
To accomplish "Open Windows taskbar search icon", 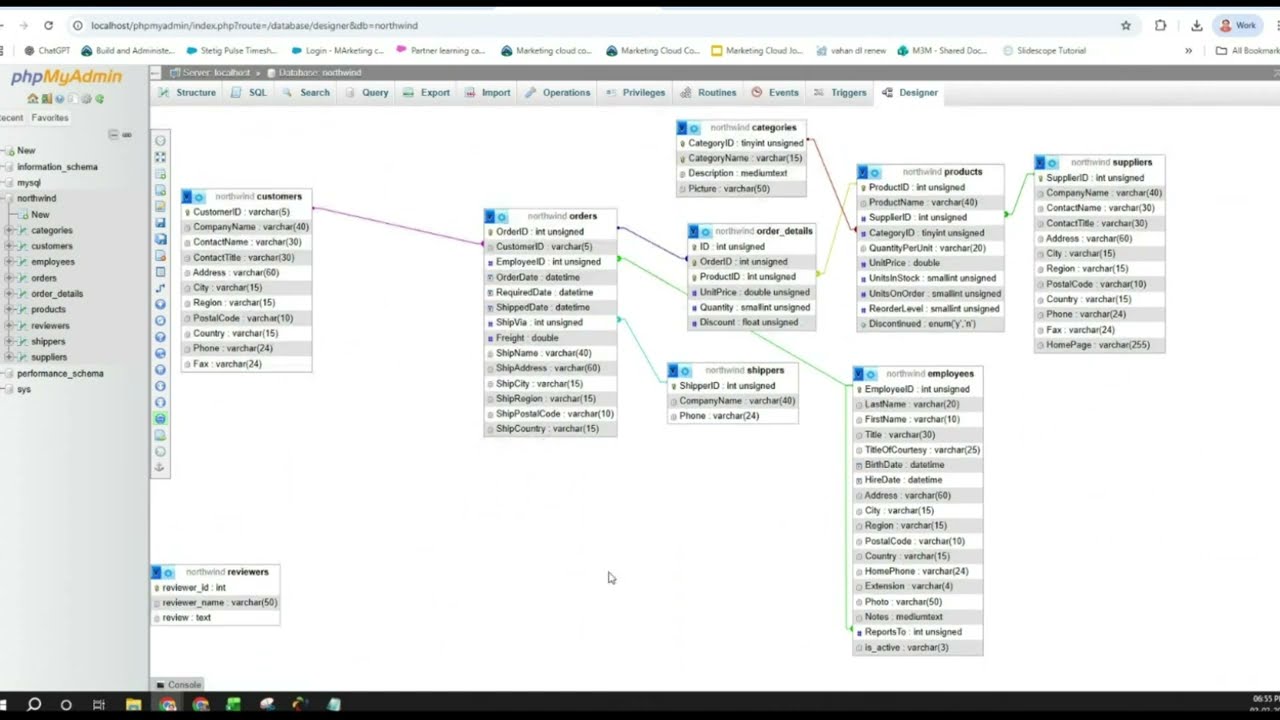I will pyautogui.click(x=33, y=704).
